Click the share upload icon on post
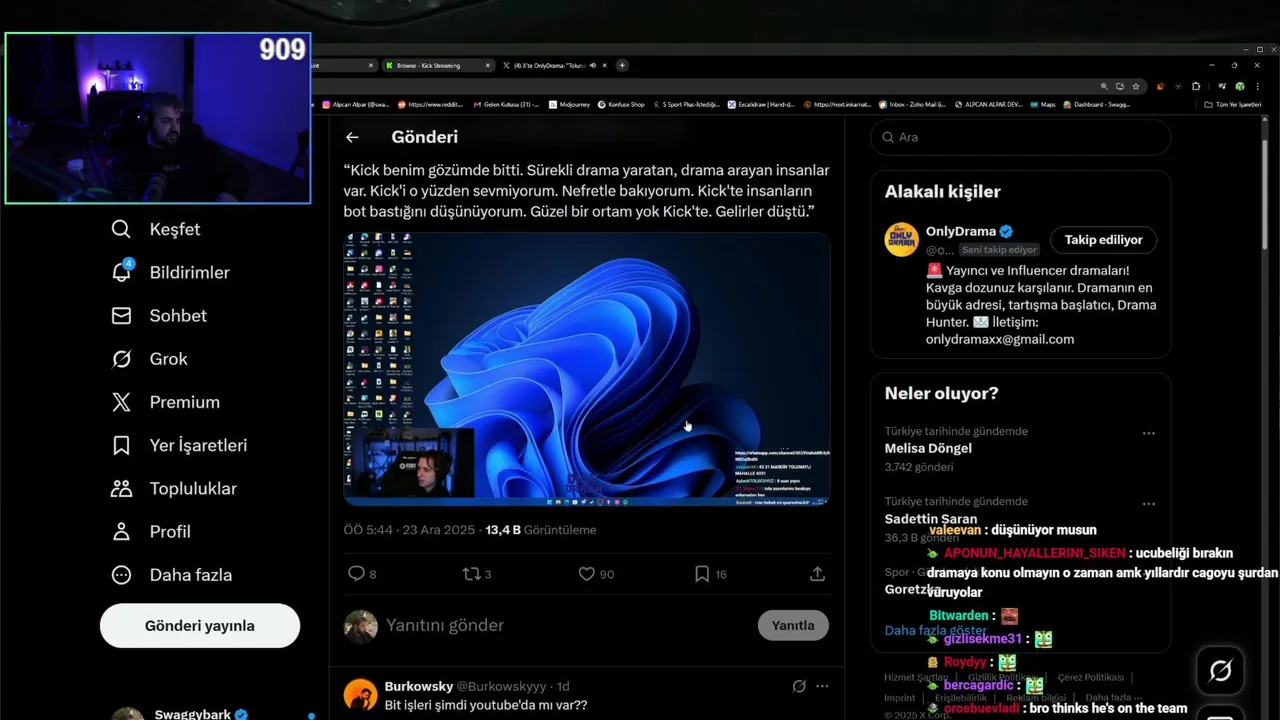Screen dimensions: 1280x720 817,574
